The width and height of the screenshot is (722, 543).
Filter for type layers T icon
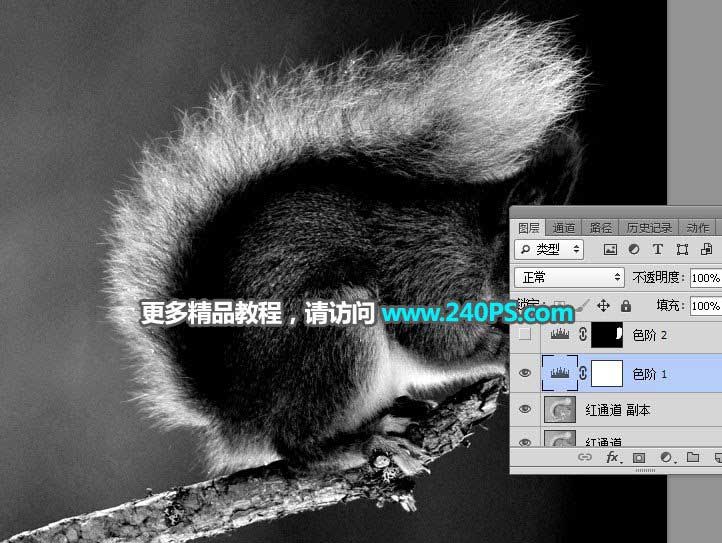(x=658, y=250)
